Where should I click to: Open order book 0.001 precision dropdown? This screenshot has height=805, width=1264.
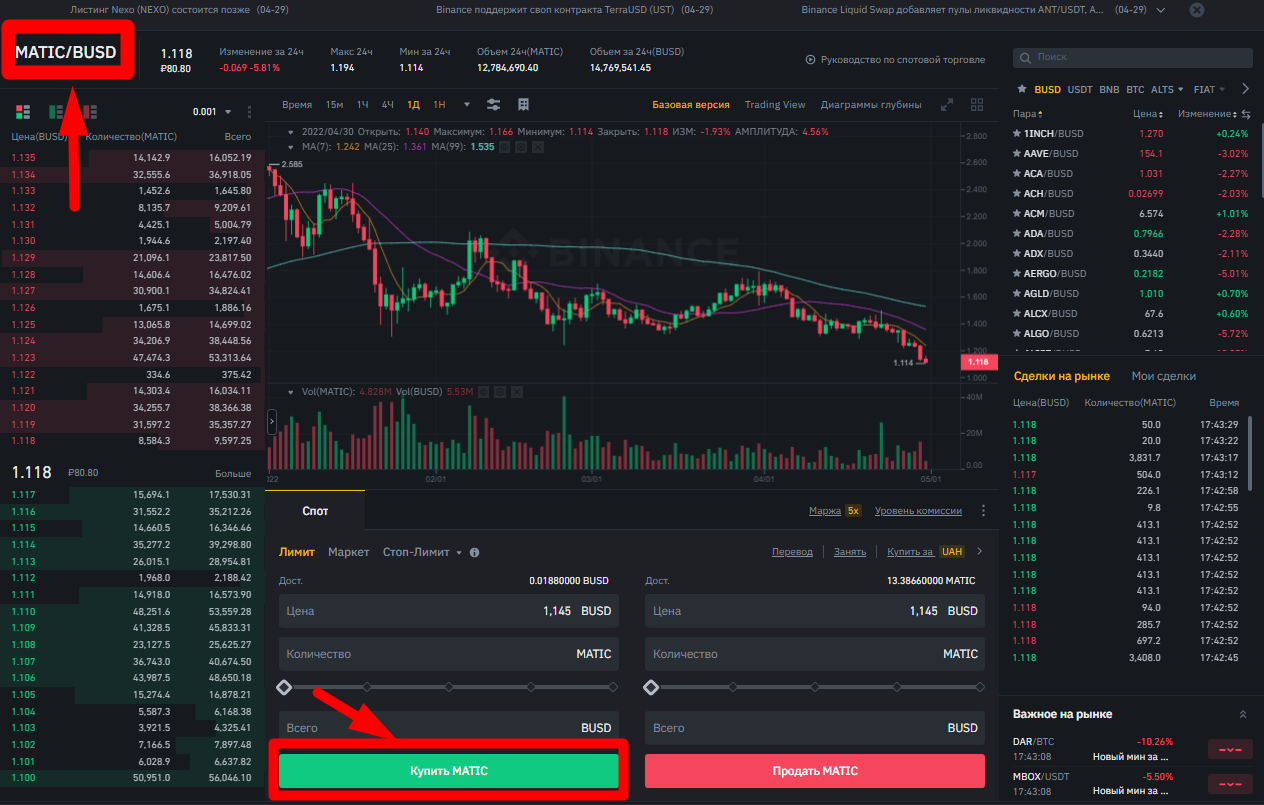211,112
